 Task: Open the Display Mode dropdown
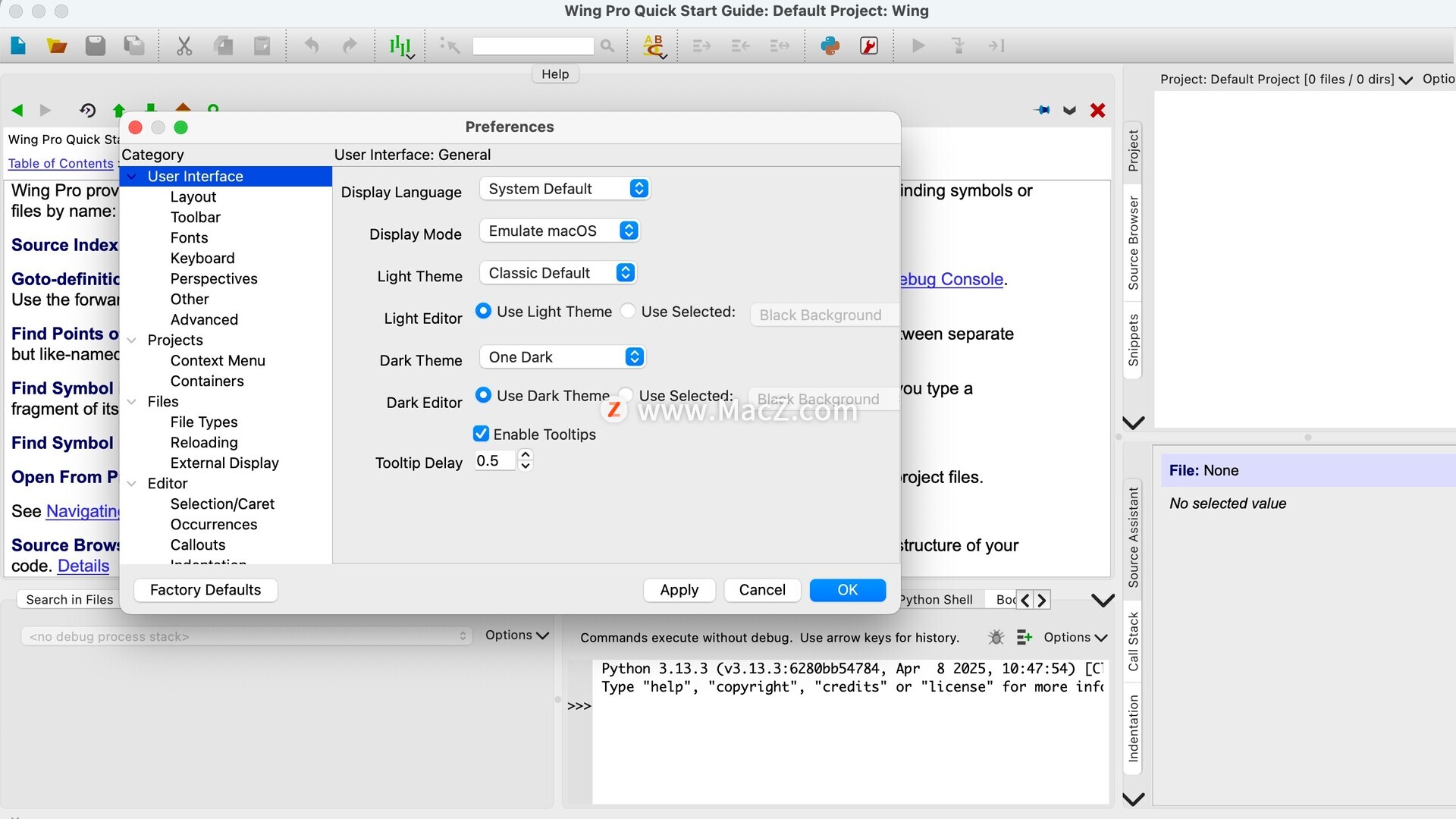pyautogui.click(x=560, y=231)
